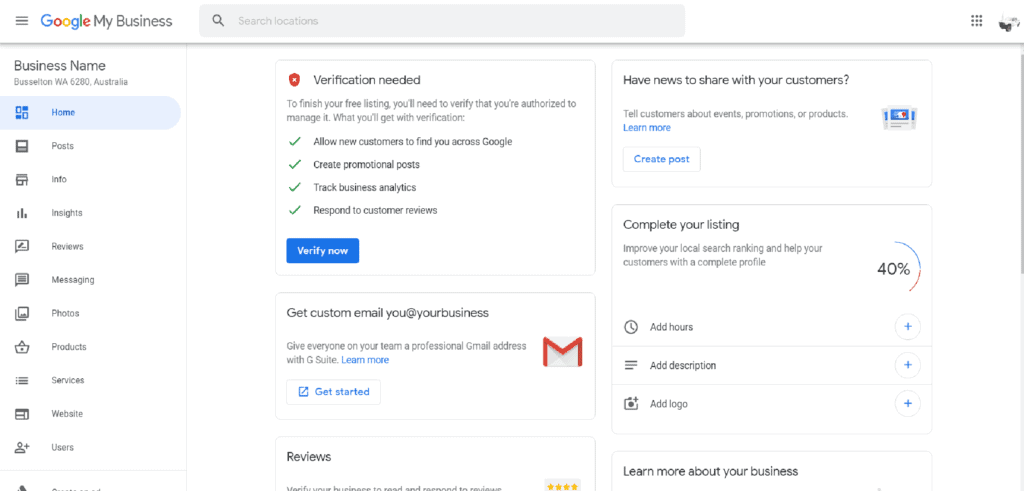This screenshot has width=1024, height=491.
Task: Click the Photos icon in sidebar
Action: 22,313
